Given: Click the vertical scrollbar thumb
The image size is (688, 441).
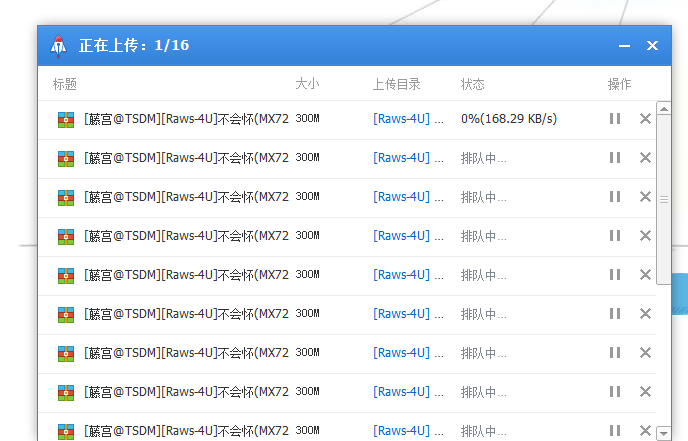Looking at the screenshot, I should pyautogui.click(x=664, y=200).
